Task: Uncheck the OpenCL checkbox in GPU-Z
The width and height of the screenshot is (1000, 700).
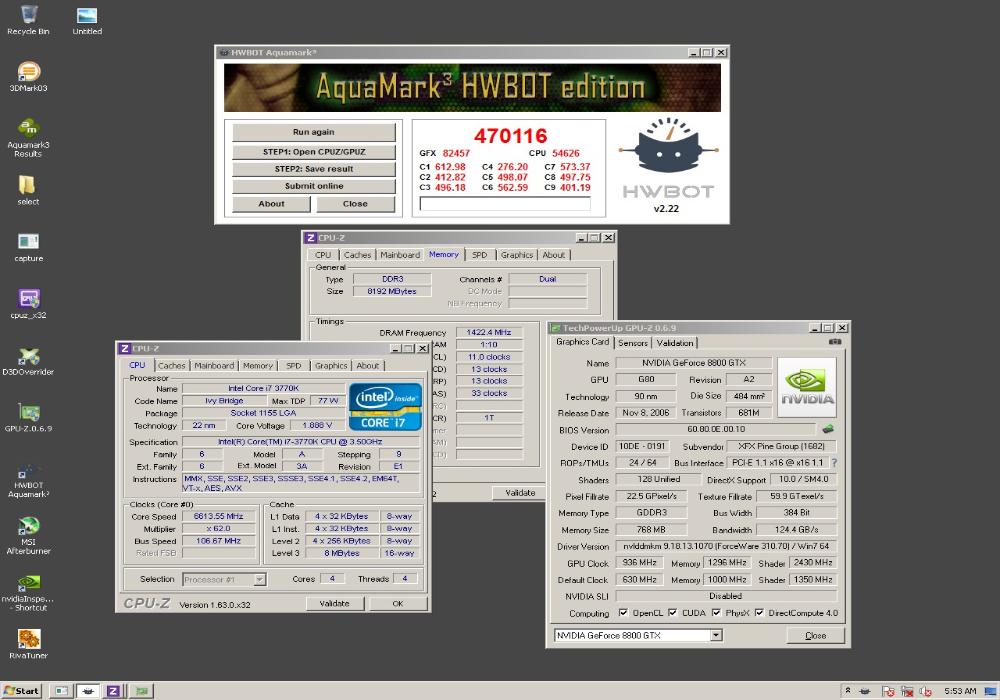Action: click(623, 613)
